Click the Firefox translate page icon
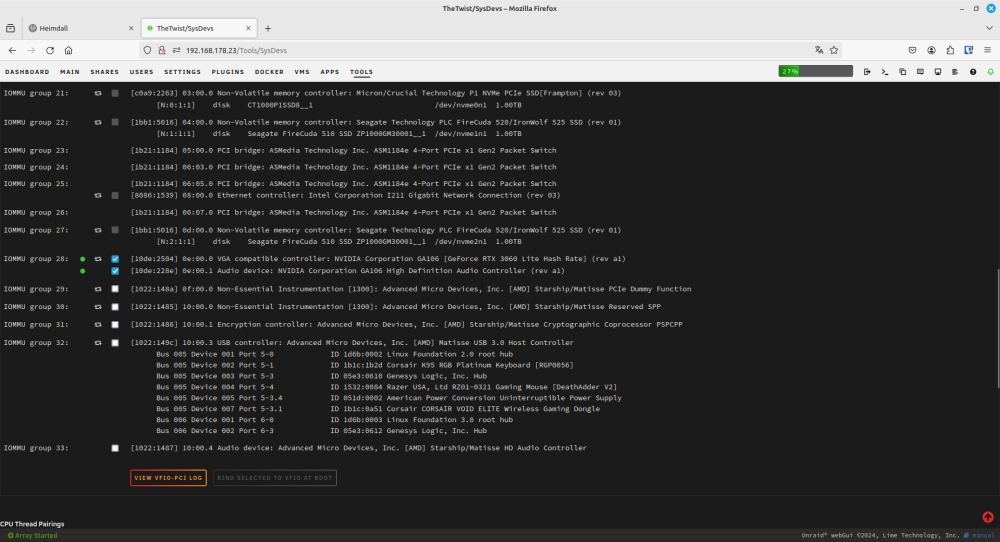This screenshot has width=1000, height=542. tap(819, 50)
